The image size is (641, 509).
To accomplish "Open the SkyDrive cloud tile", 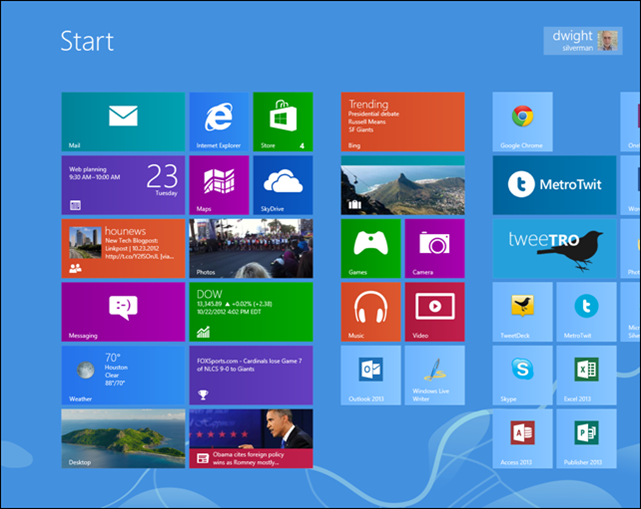I will coord(283,185).
